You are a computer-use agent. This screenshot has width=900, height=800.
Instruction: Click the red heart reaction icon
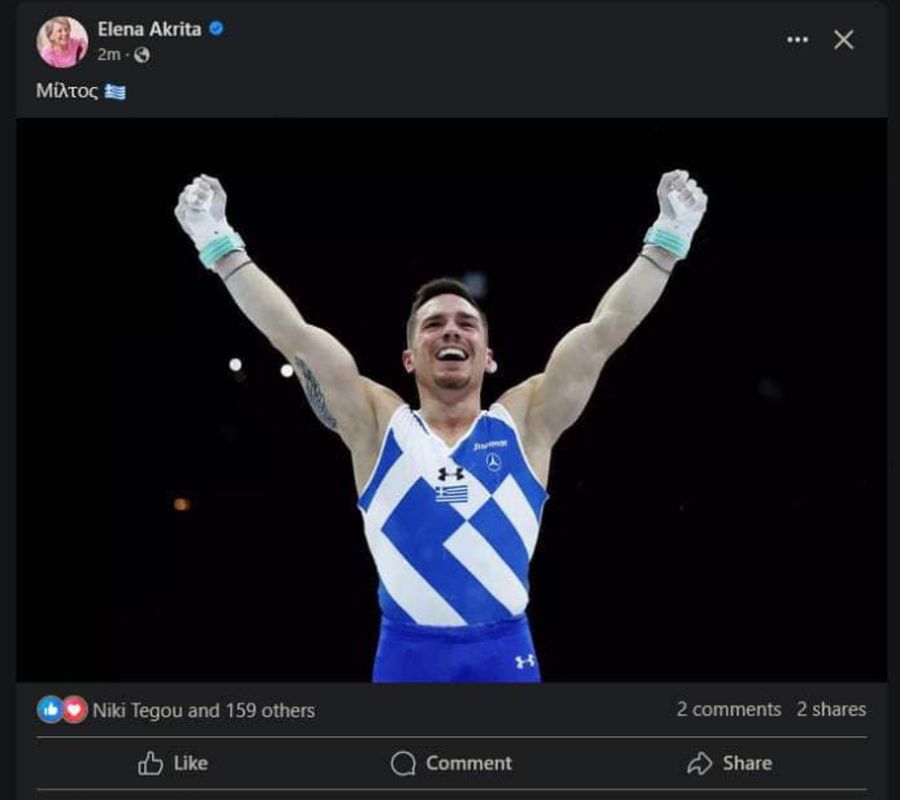[74, 710]
